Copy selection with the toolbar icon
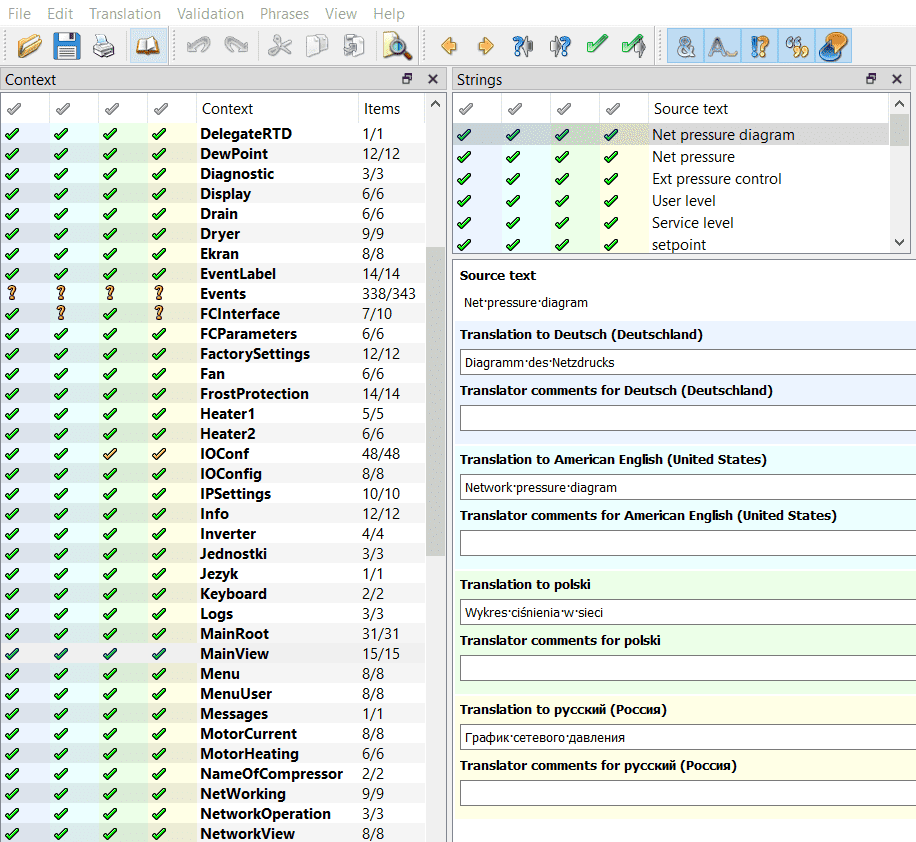Viewport: 916px width, 842px height. click(x=317, y=46)
